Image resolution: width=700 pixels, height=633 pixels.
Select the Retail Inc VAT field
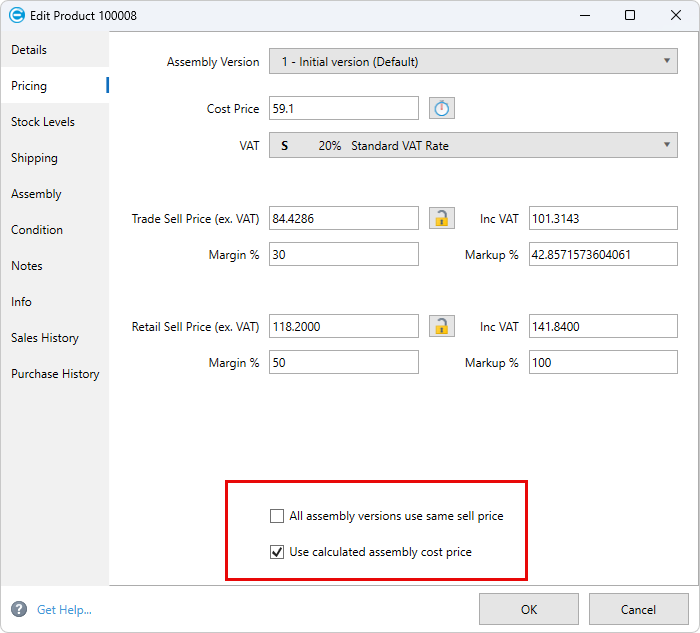pyautogui.click(x=603, y=326)
